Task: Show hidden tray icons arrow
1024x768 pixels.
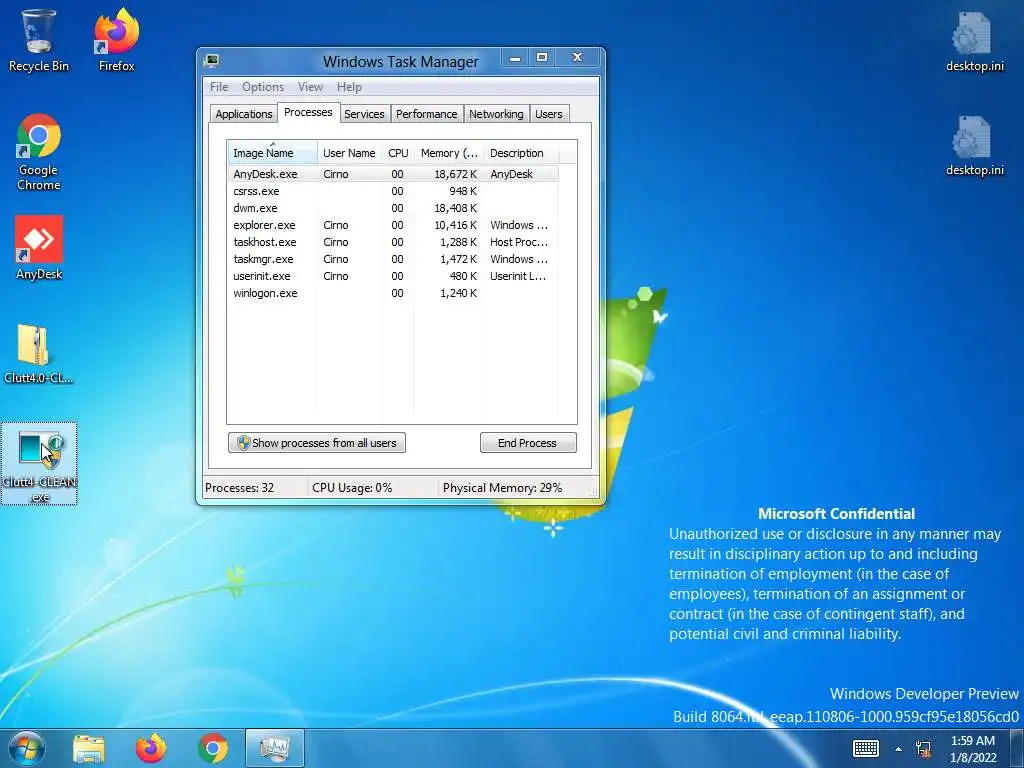Action: pos(899,749)
